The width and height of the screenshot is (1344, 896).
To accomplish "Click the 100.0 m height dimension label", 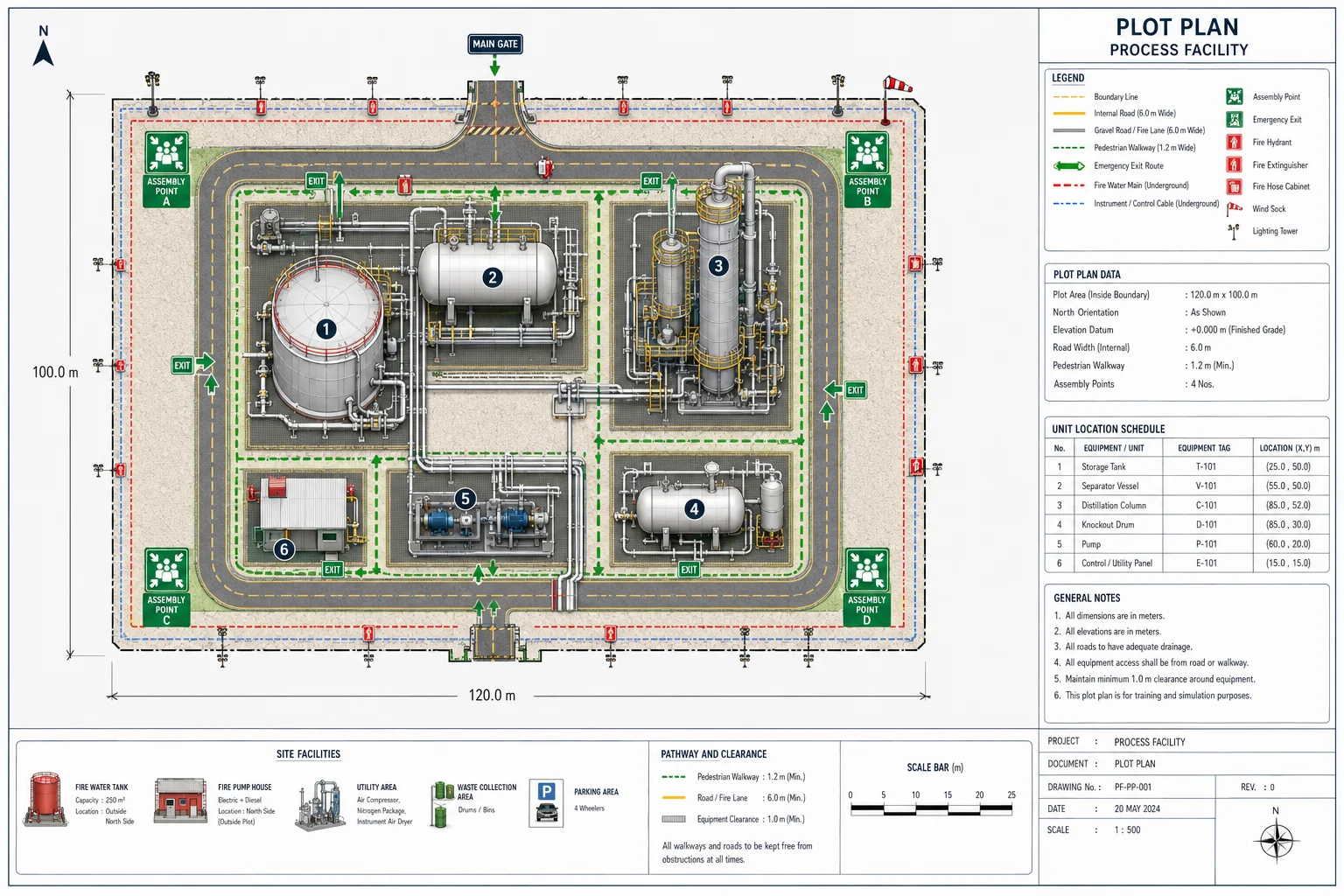I will click(55, 372).
